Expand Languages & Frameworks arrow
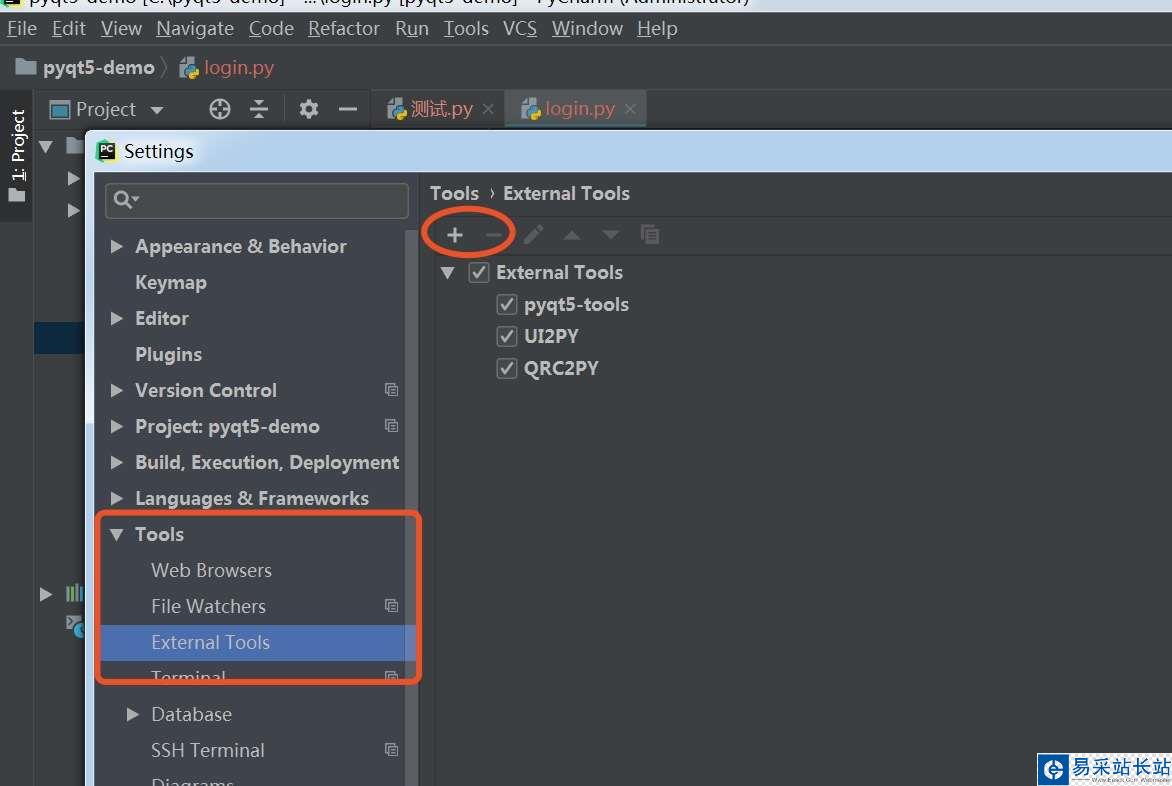Screen dimensions: 1172x786 coord(117,498)
